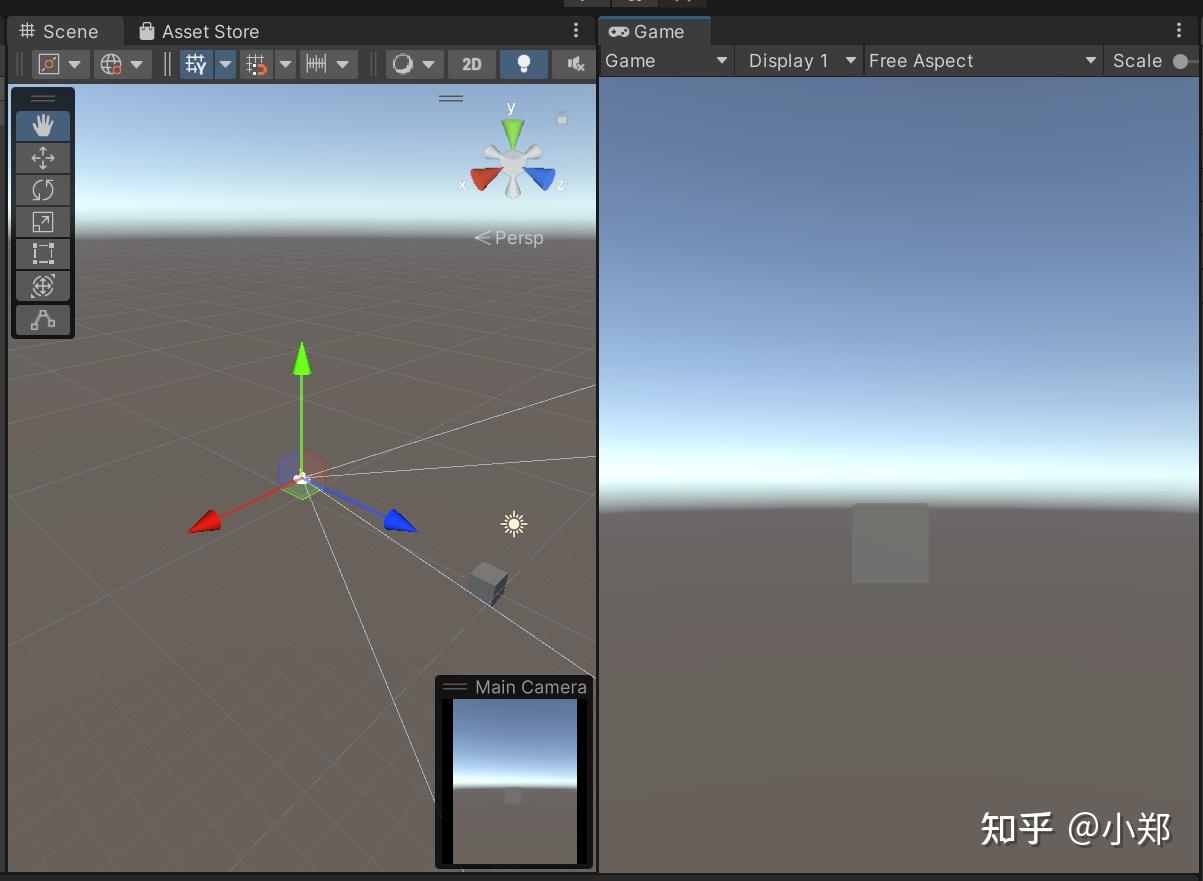1203x881 pixels.
Task: Open the Game view mode dropdown
Action: click(x=666, y=61)
